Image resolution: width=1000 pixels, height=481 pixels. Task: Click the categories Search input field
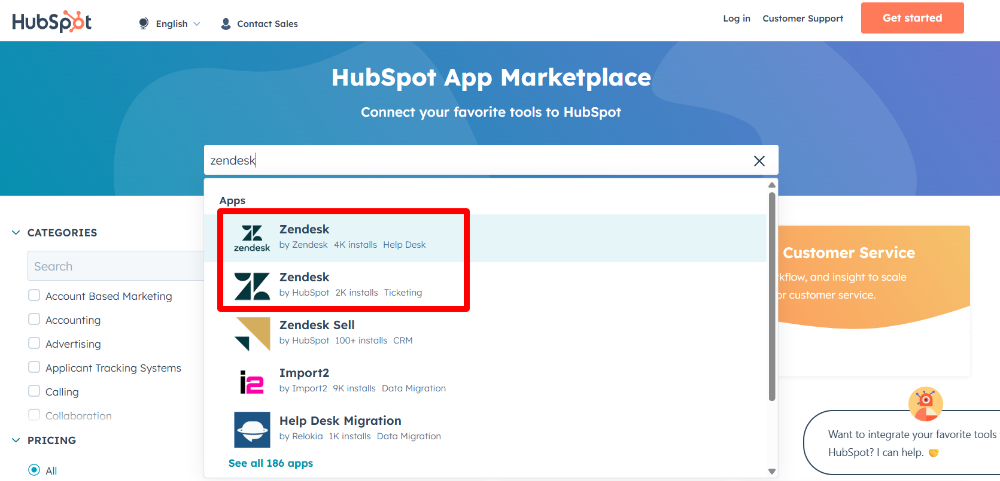click(115, 266)
